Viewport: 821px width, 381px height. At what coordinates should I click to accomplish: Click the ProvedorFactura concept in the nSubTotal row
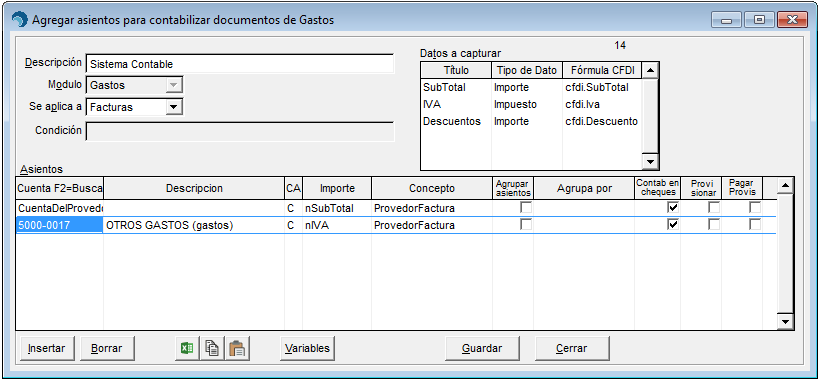point(432,208)
